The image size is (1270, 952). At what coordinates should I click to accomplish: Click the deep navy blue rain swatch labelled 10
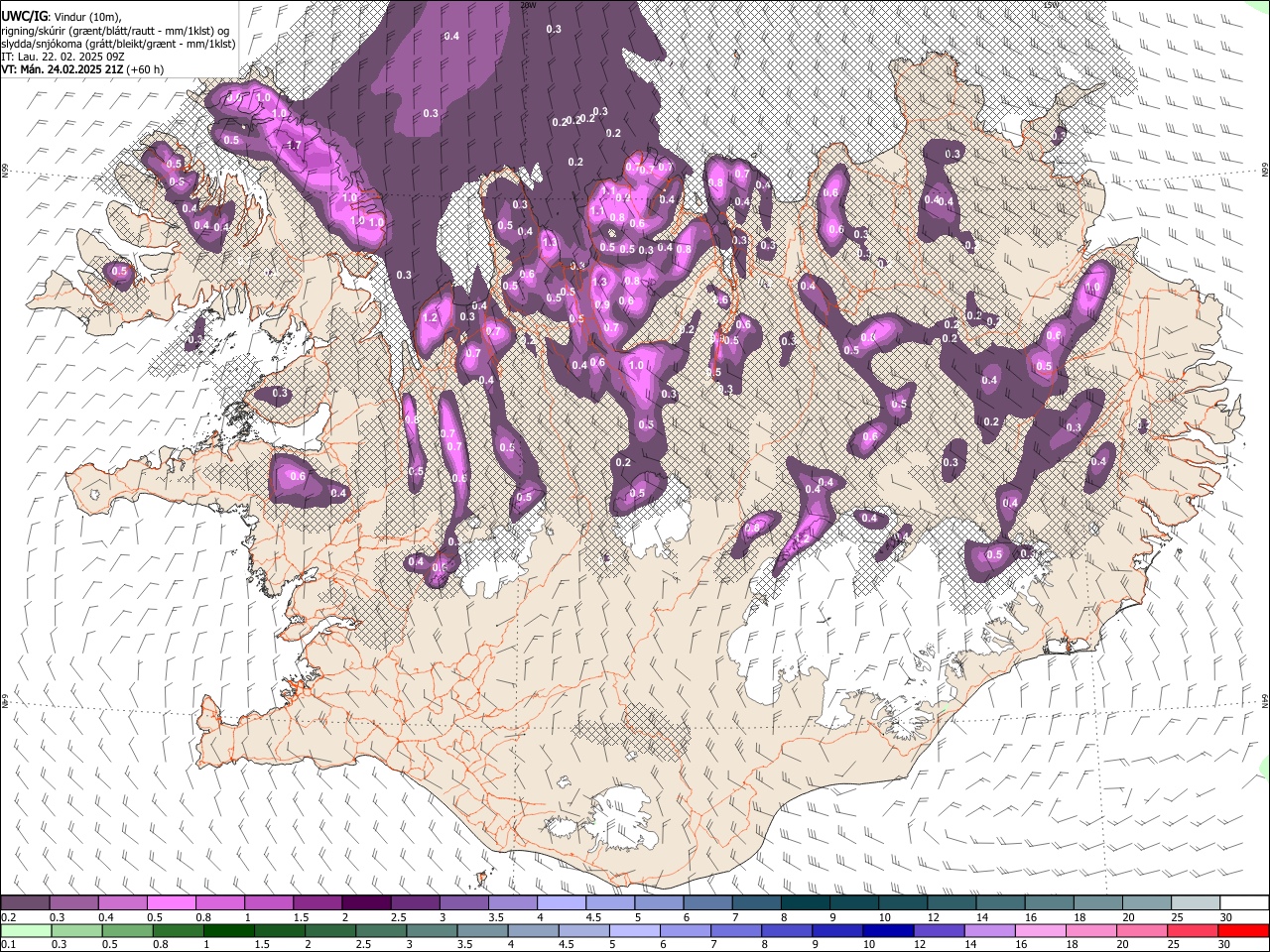tap(888, 931)
